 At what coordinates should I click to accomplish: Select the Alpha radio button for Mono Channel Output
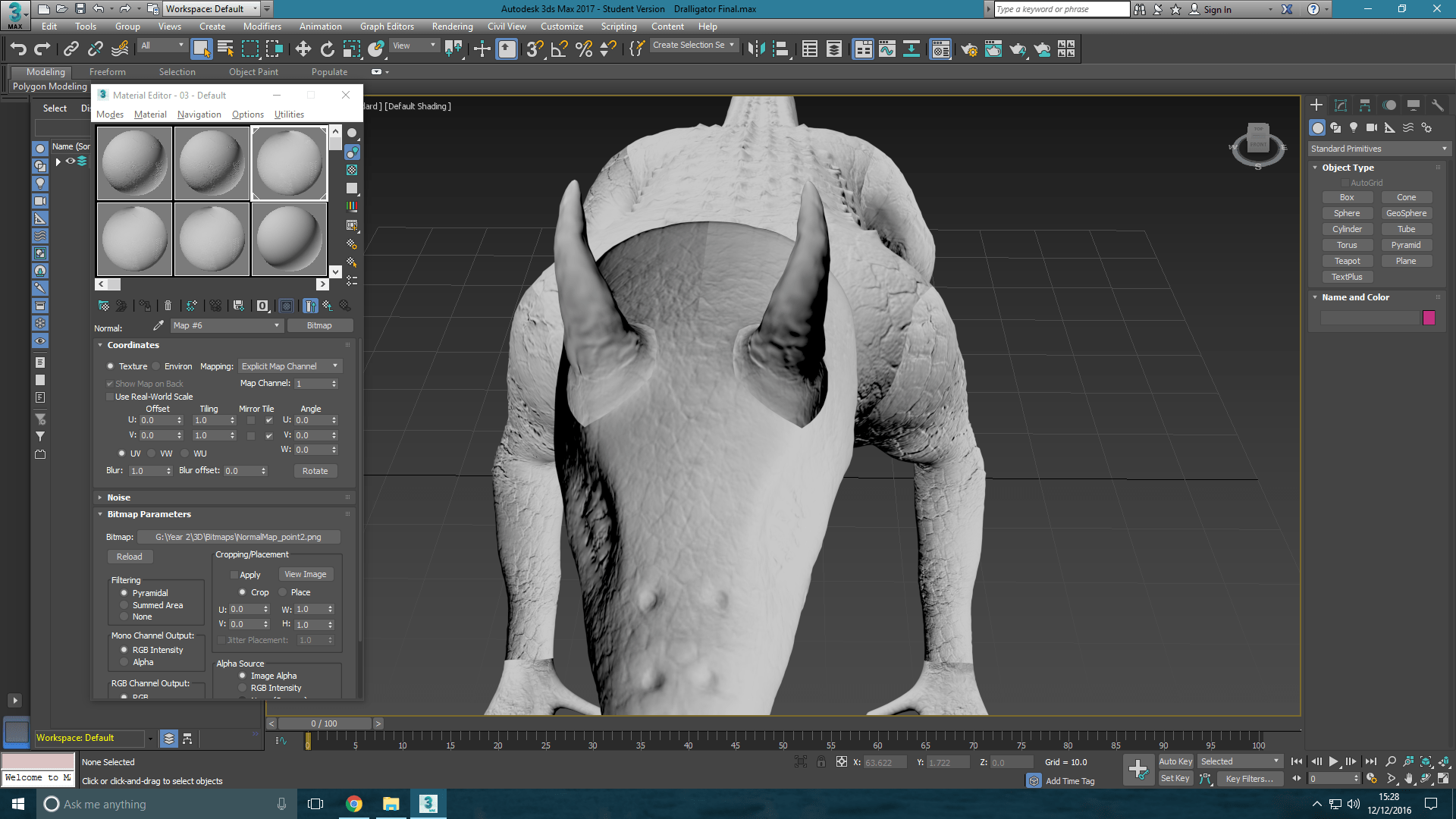tap(124, 661)
